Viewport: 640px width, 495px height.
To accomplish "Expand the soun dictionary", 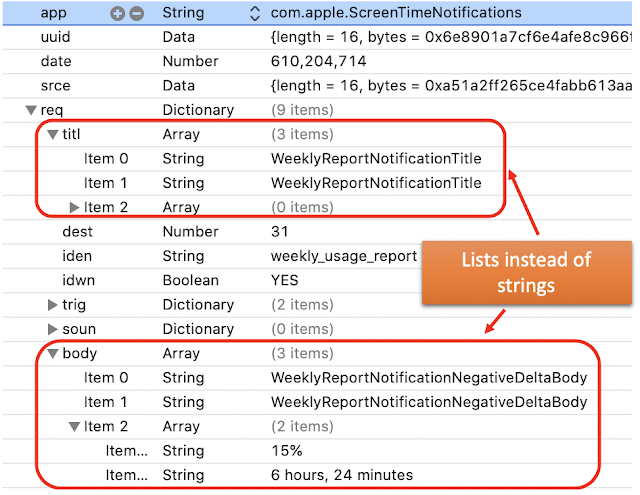I will (53, 329).
